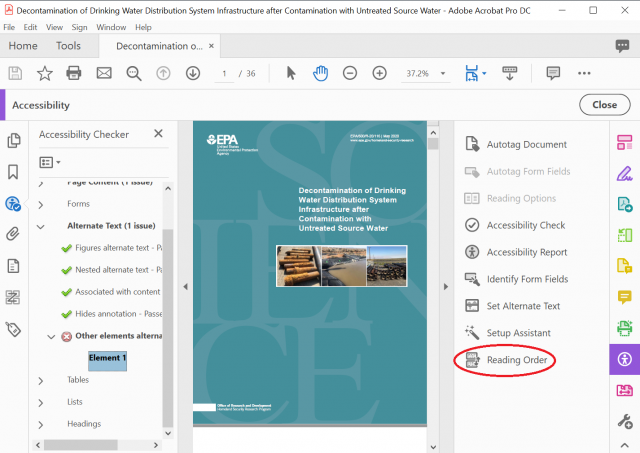Image resolution: width=640 pixels, height=453 pixels.
Task: Click the Zoom in plus icon
Action: pos(379,73)
